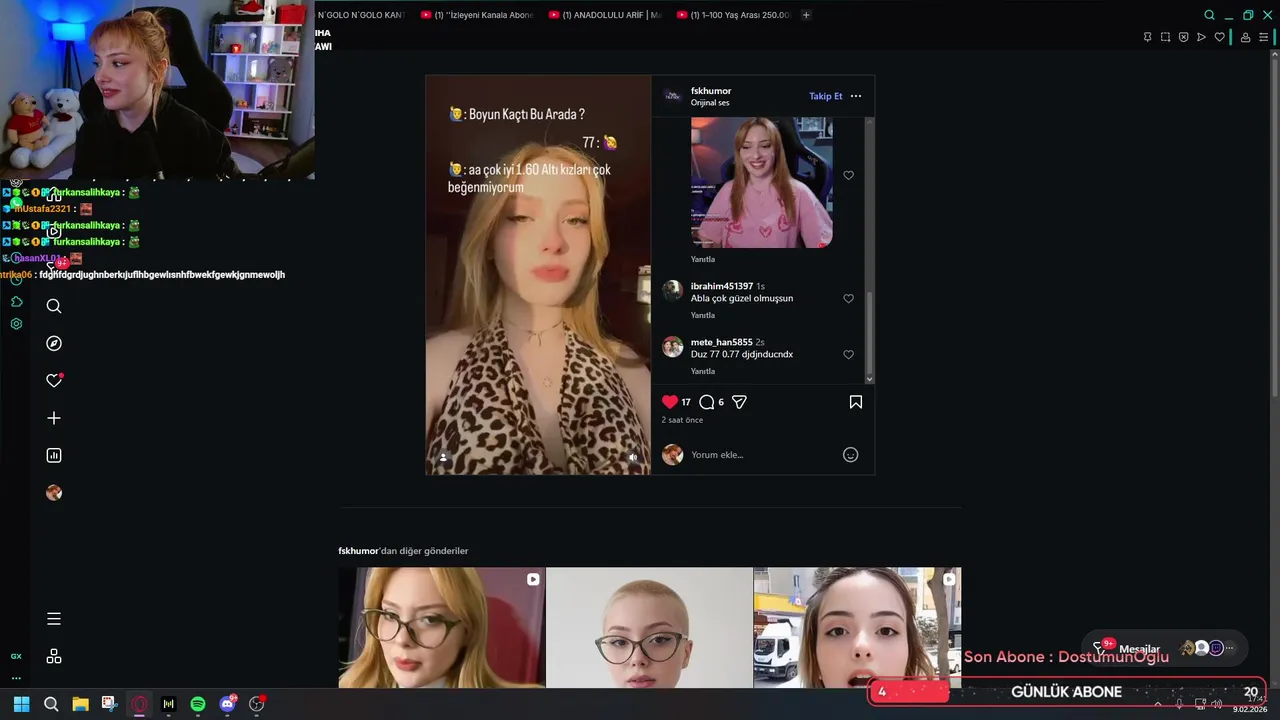Open notifications heart in the sidebar
This screenshot has width=1280, height=720.
pos(54,380)
